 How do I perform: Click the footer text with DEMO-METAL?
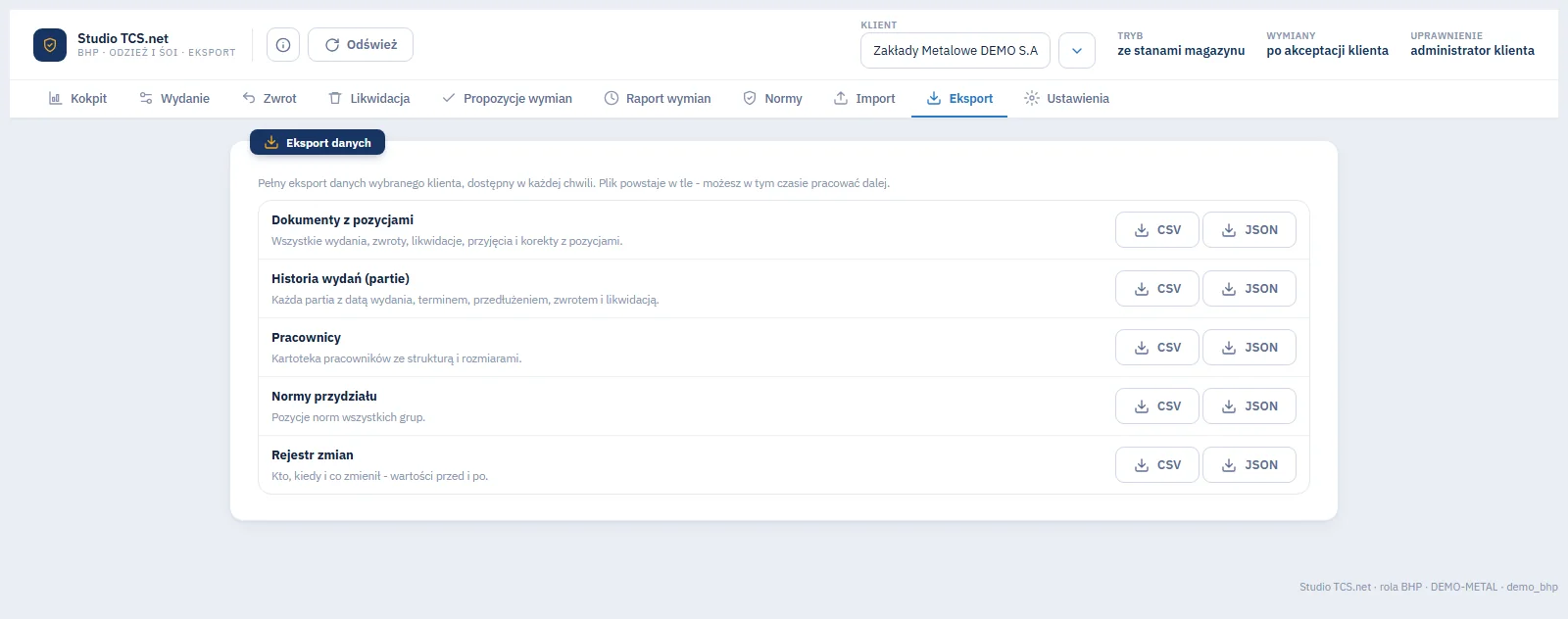point(1429,588)
